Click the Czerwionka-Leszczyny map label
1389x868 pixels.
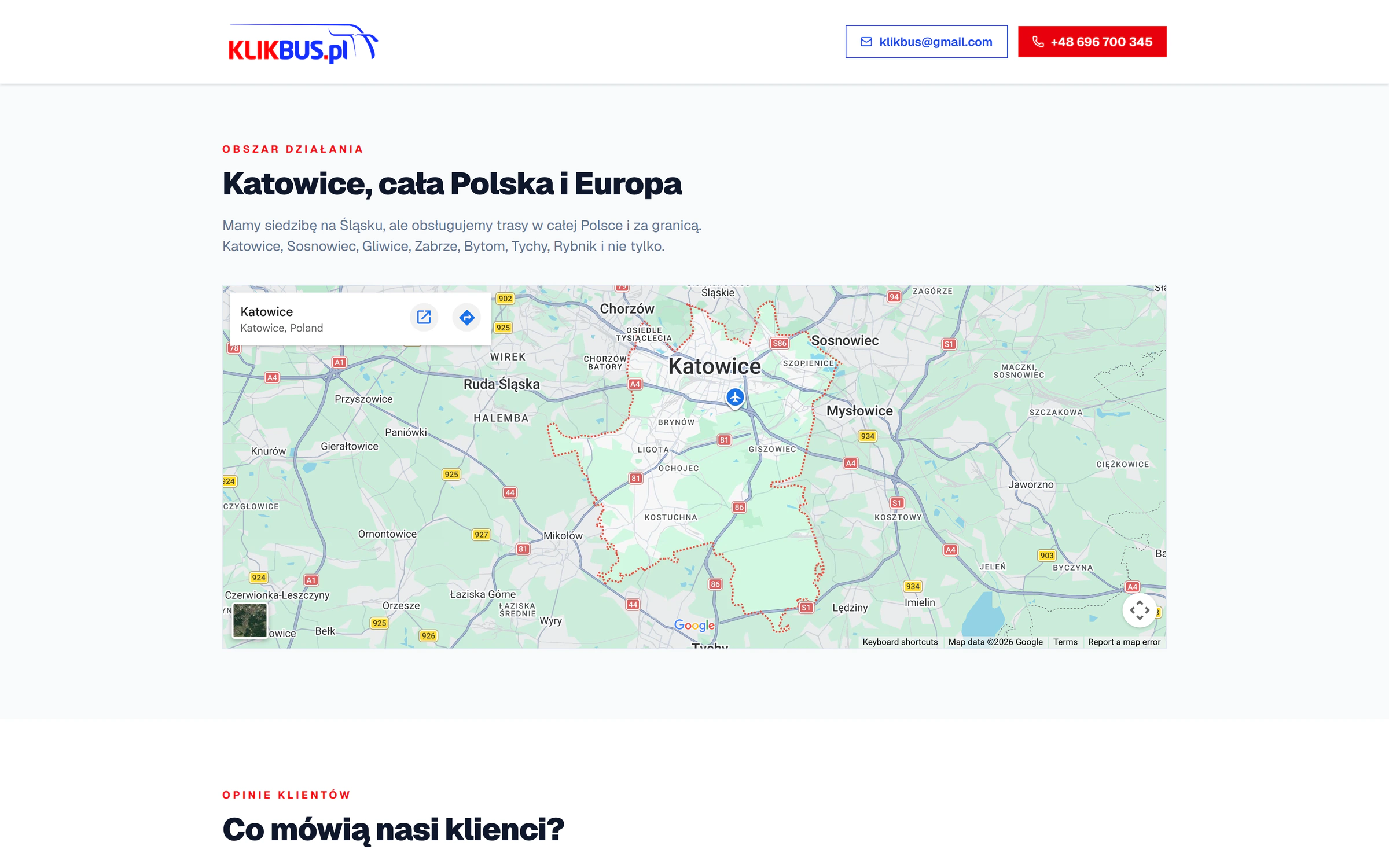coord(277,595)
